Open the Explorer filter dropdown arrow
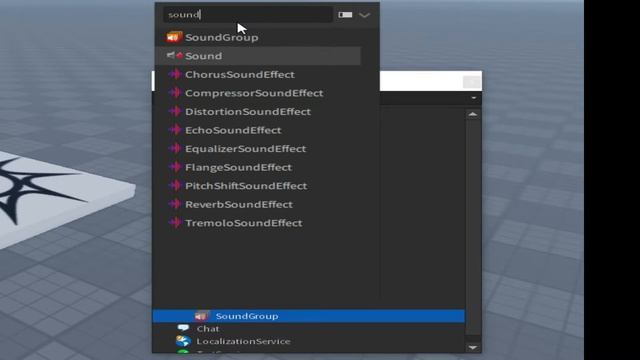The width and height of the screenshot is (640, 360). [x=473, y=98]
